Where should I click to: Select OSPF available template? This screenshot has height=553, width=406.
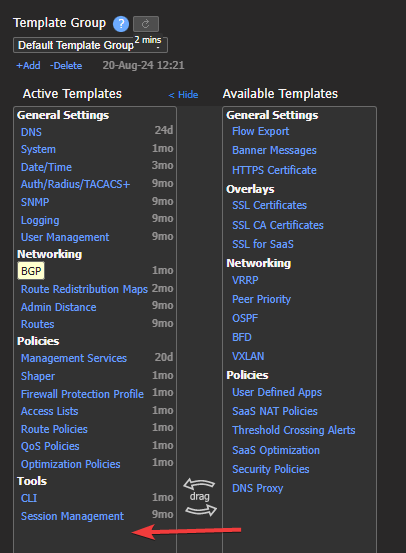pos(245,318)
